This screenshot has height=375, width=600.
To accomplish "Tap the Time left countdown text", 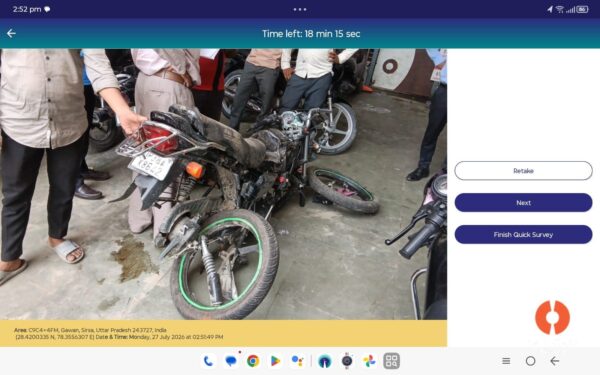I will tap(311, 34).
